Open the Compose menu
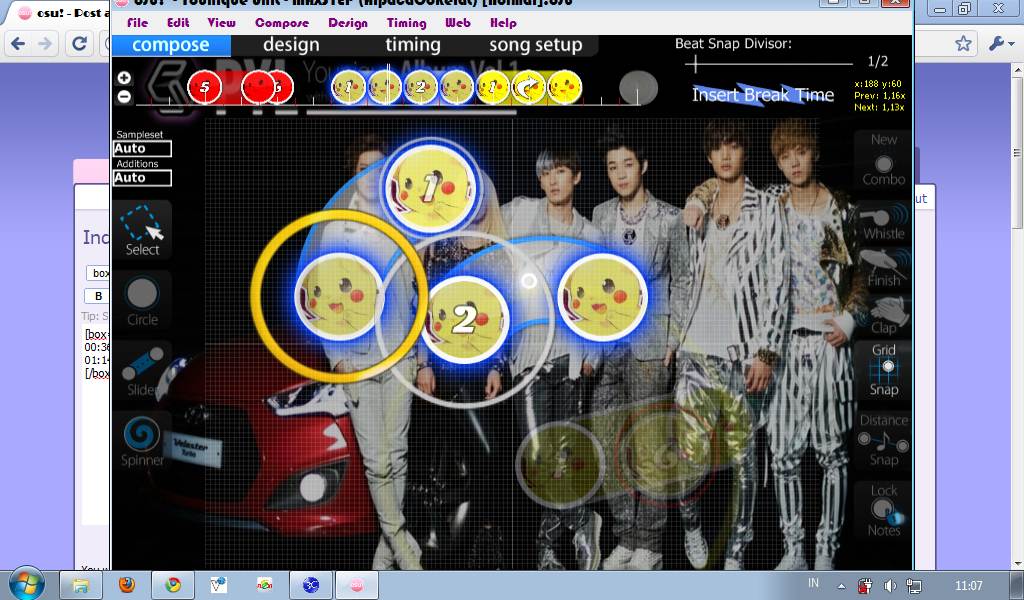This screenshot has width=1024, height=600. pyautogui.click(x=282, y=23)
